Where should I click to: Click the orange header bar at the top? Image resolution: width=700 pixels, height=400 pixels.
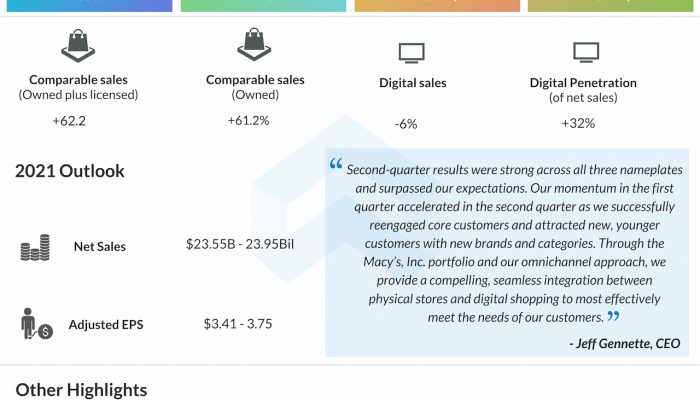click(x=437, y=5)
